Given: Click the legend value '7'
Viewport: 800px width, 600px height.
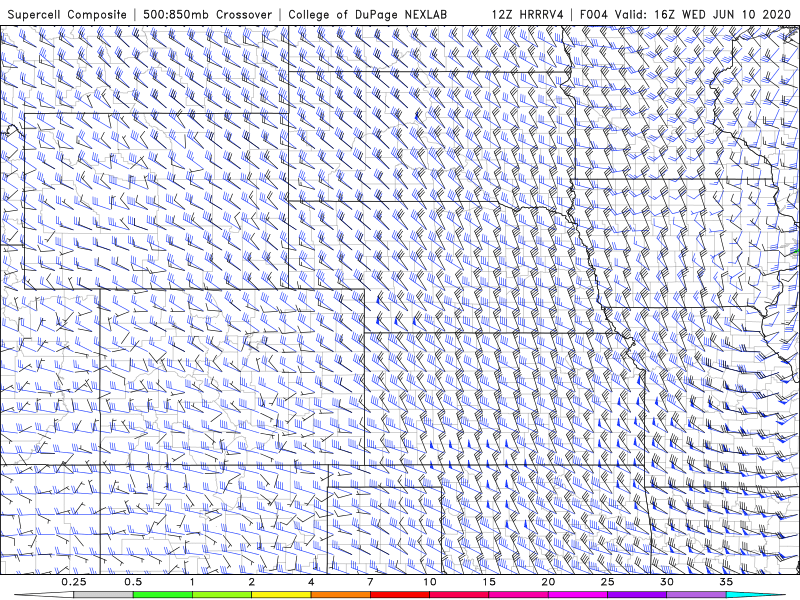Looking at the screenshot, I should pyautogui.click(x=370, y=582).
